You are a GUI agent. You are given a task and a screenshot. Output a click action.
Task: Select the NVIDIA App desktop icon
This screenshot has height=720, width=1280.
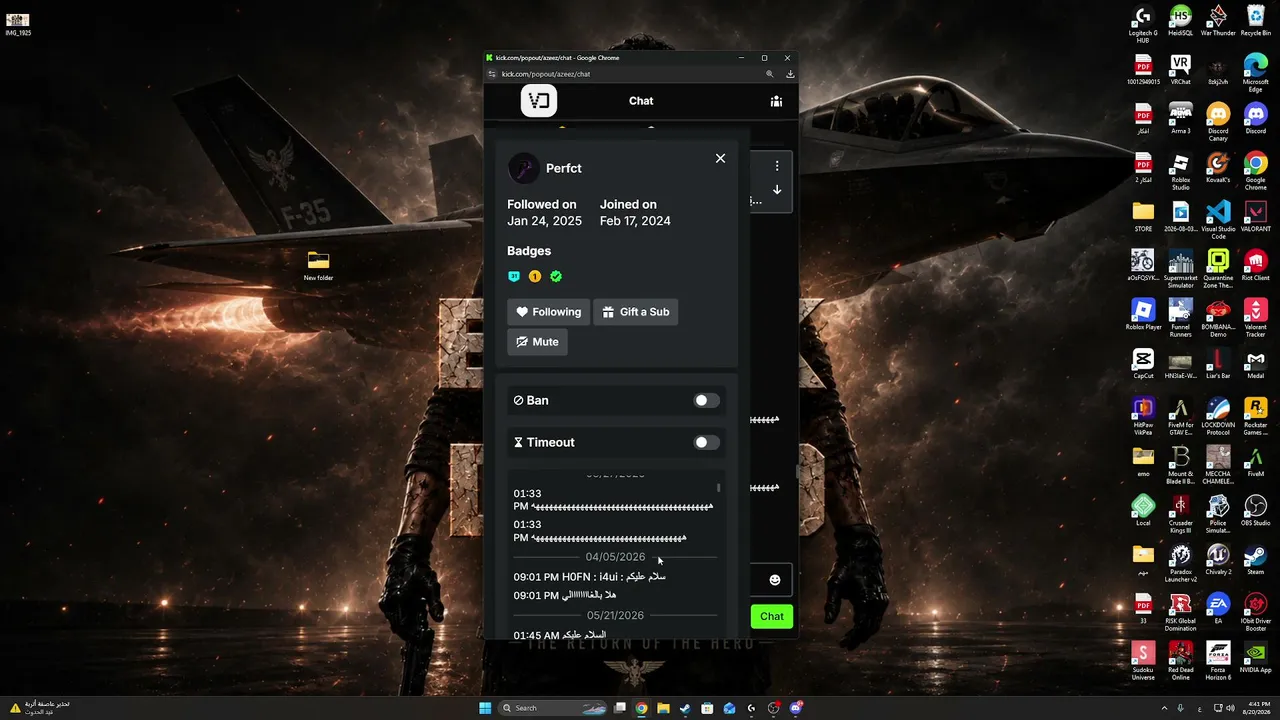[x=1256, y=657]
